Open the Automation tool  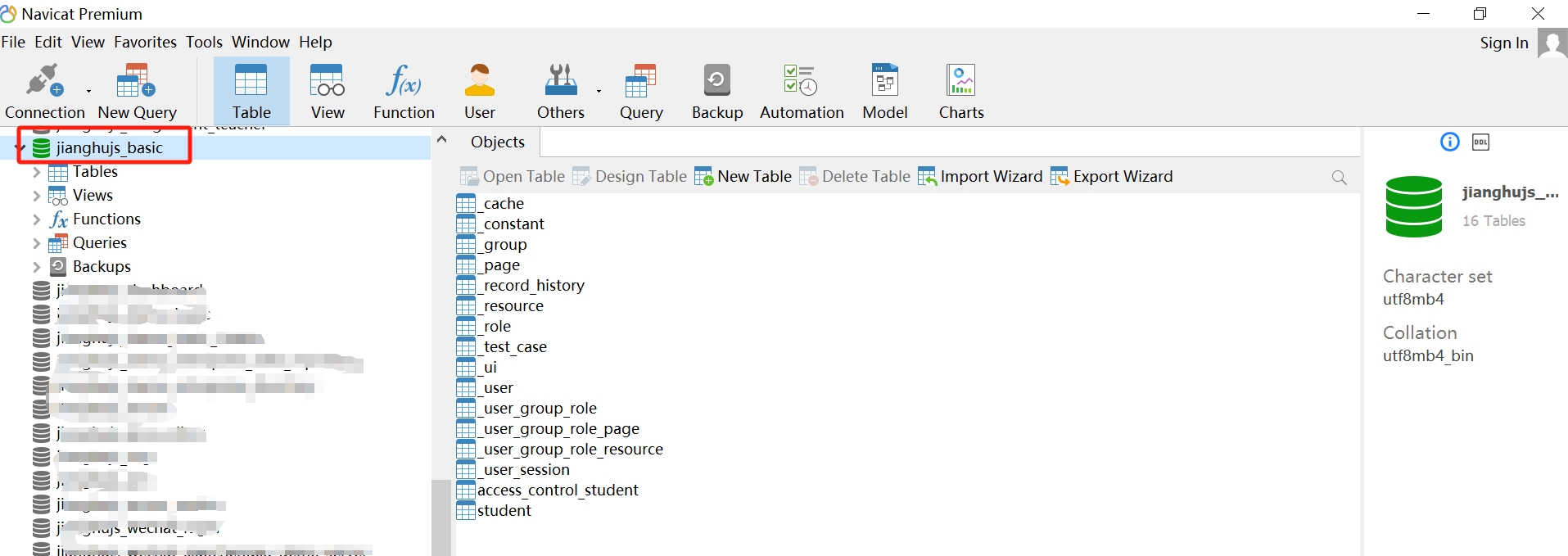pos(801,90)
